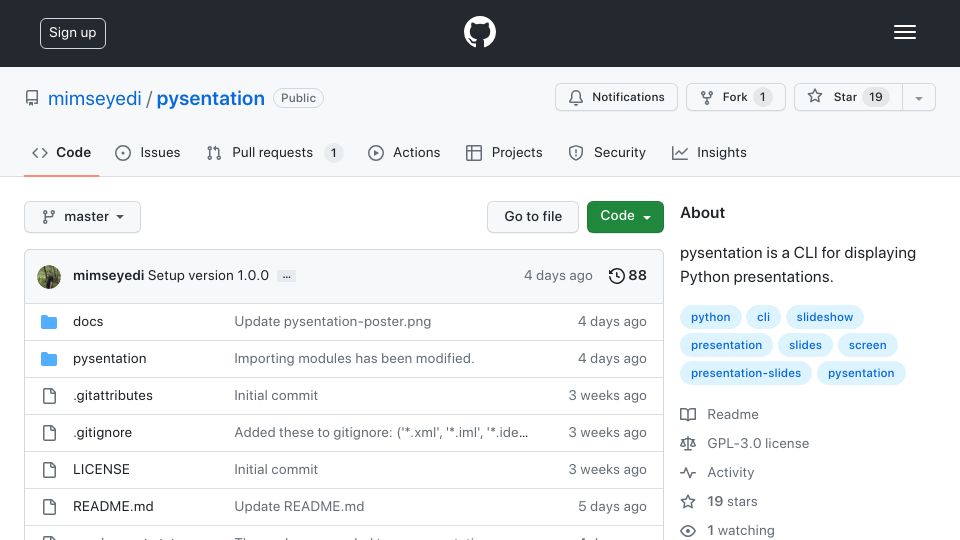Open the Security tab
The width and height of the screenshot is (960, 540).
tap(607, 152)
